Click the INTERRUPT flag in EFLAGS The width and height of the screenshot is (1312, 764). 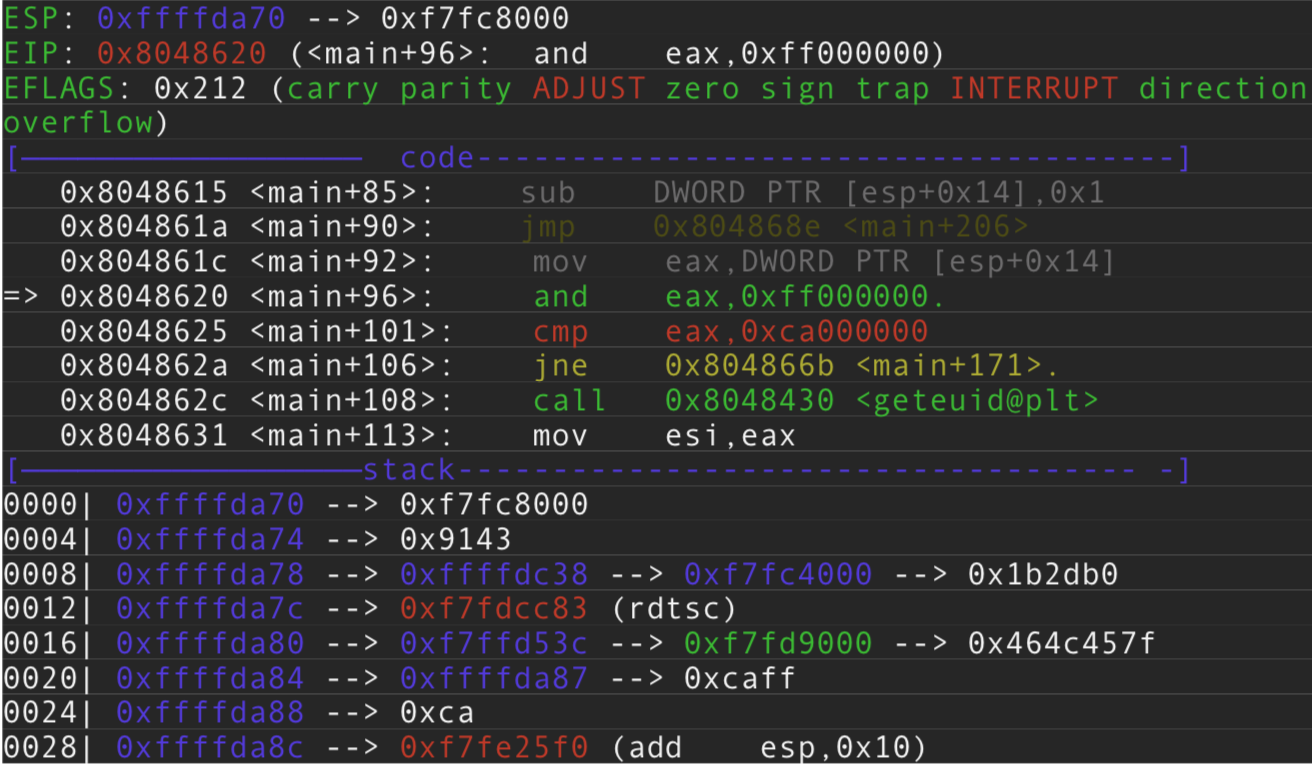[1034, 88]
